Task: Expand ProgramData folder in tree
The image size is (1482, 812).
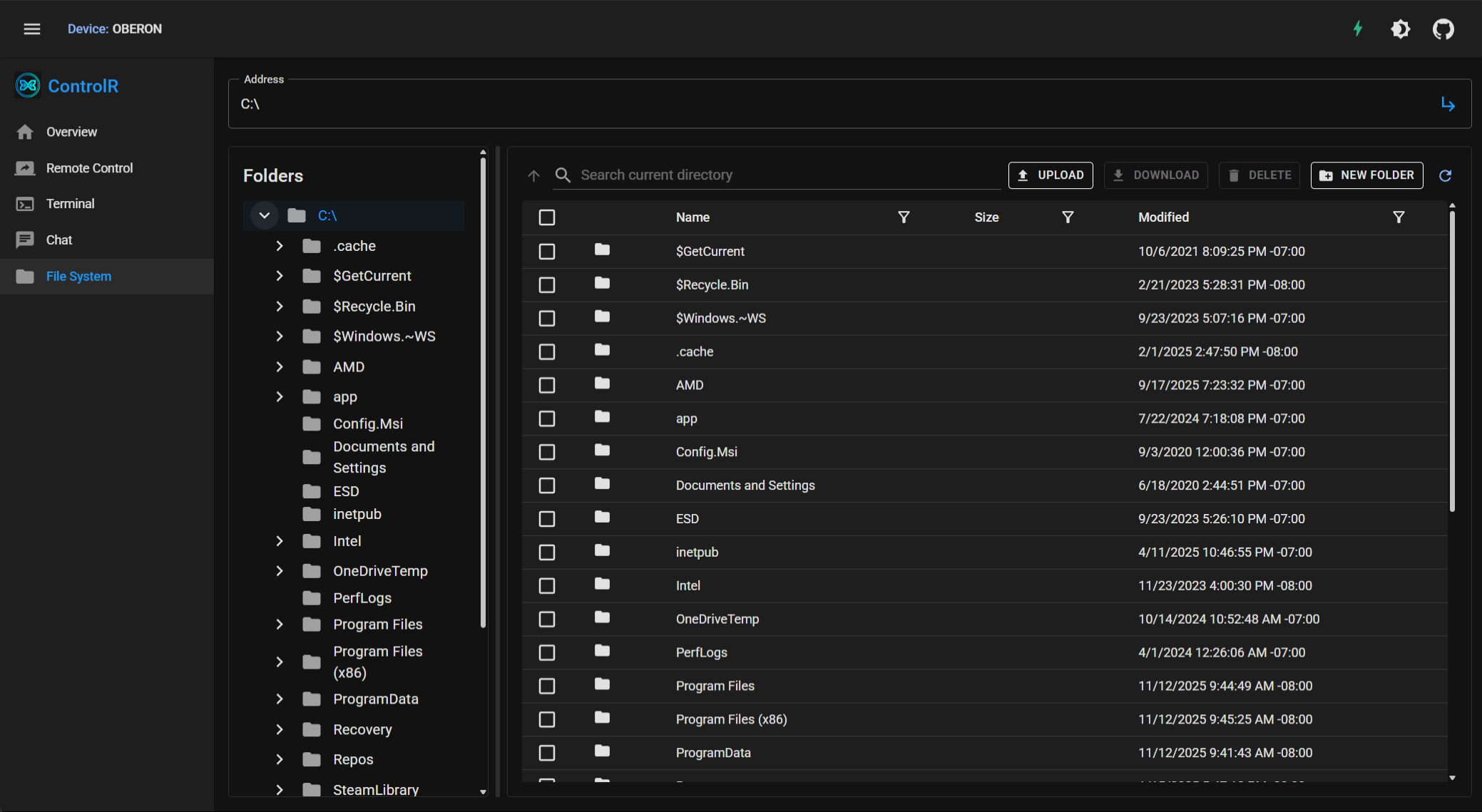Action: 280,699
